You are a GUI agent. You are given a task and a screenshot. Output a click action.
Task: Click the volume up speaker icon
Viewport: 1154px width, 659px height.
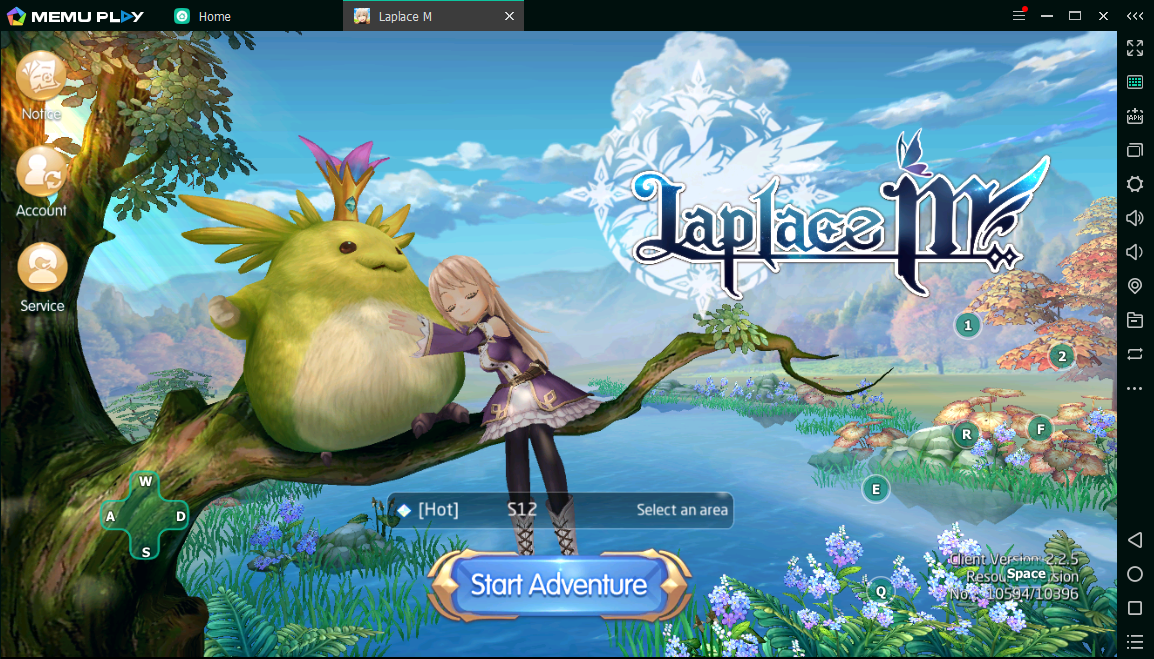(1135, 218)
